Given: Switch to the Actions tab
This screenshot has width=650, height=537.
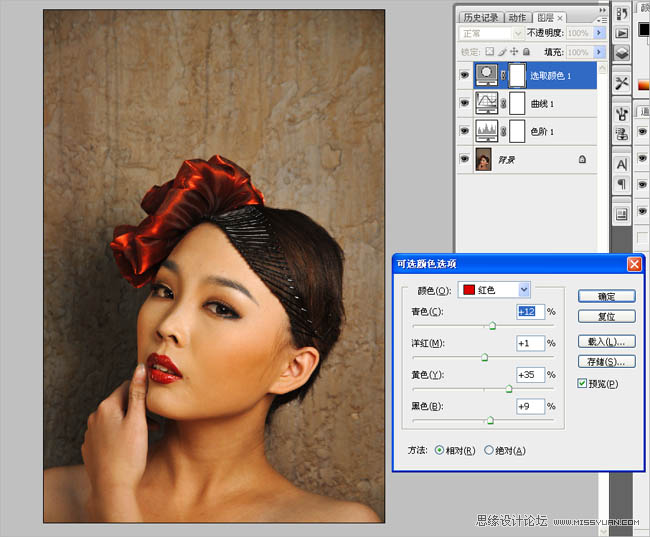Looking at the screenshot, I should (517, 17).
